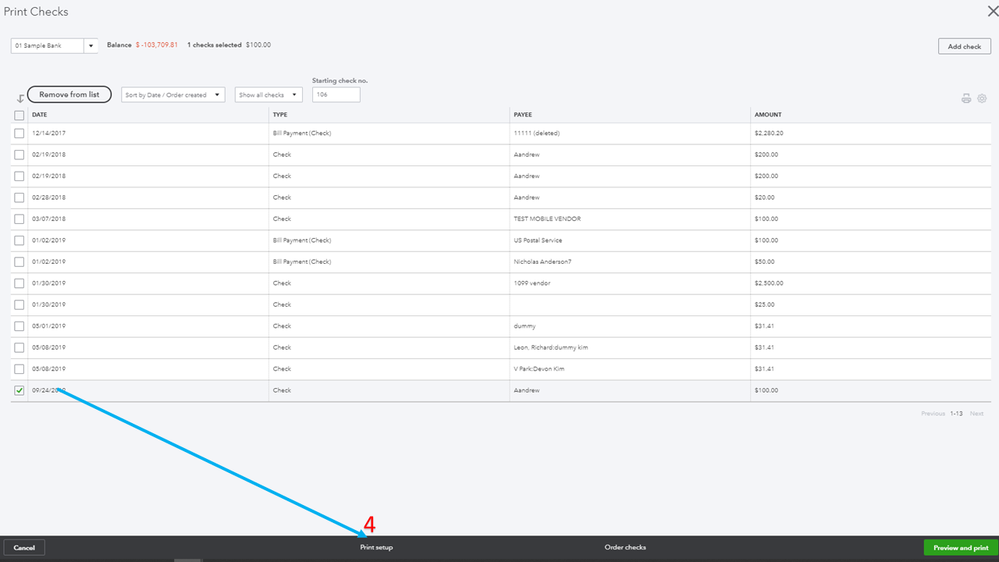
Task: Check the 1099 vendor row checkbox
Action: [x=19, y=283]
